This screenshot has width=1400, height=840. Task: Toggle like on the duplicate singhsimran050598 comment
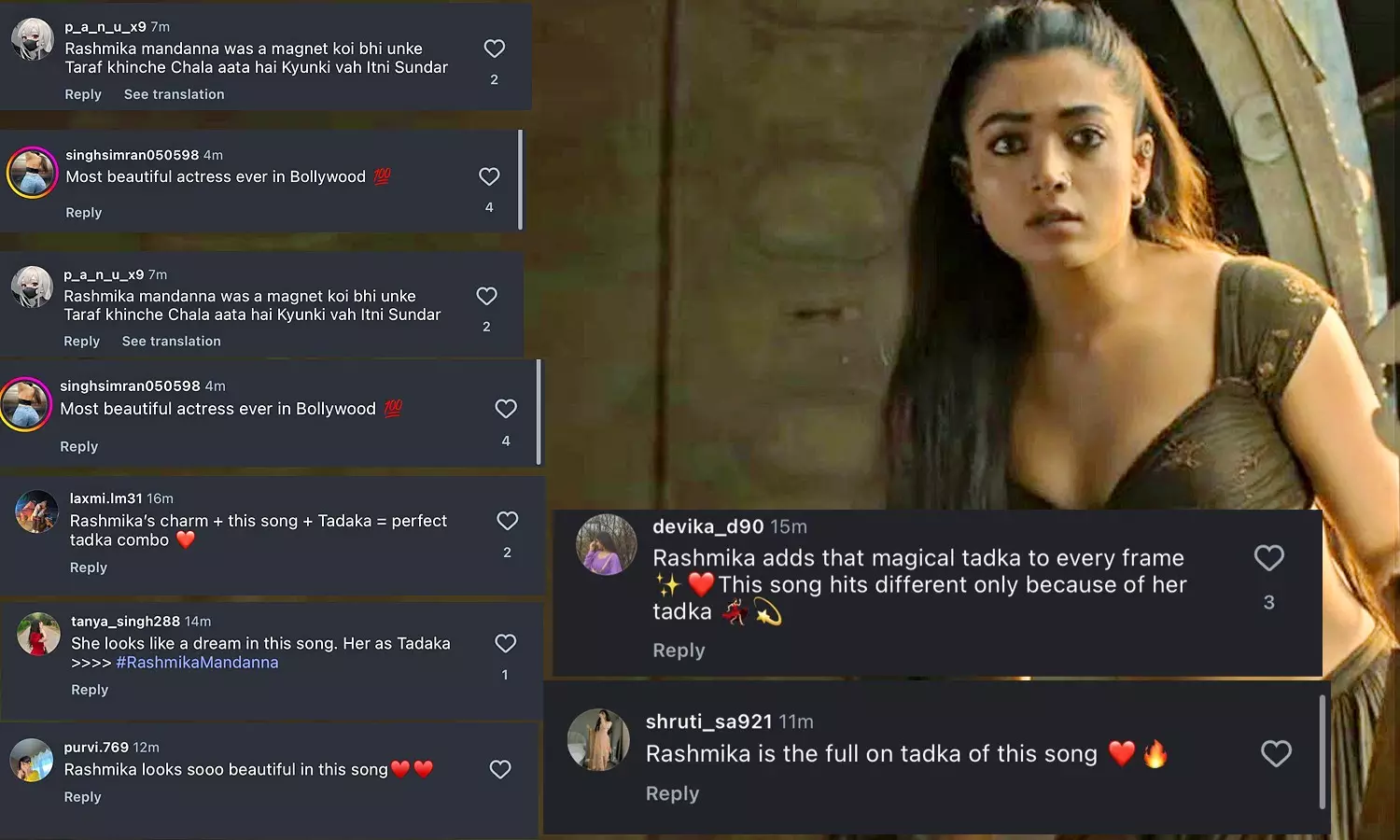click(x=506, y=408)
